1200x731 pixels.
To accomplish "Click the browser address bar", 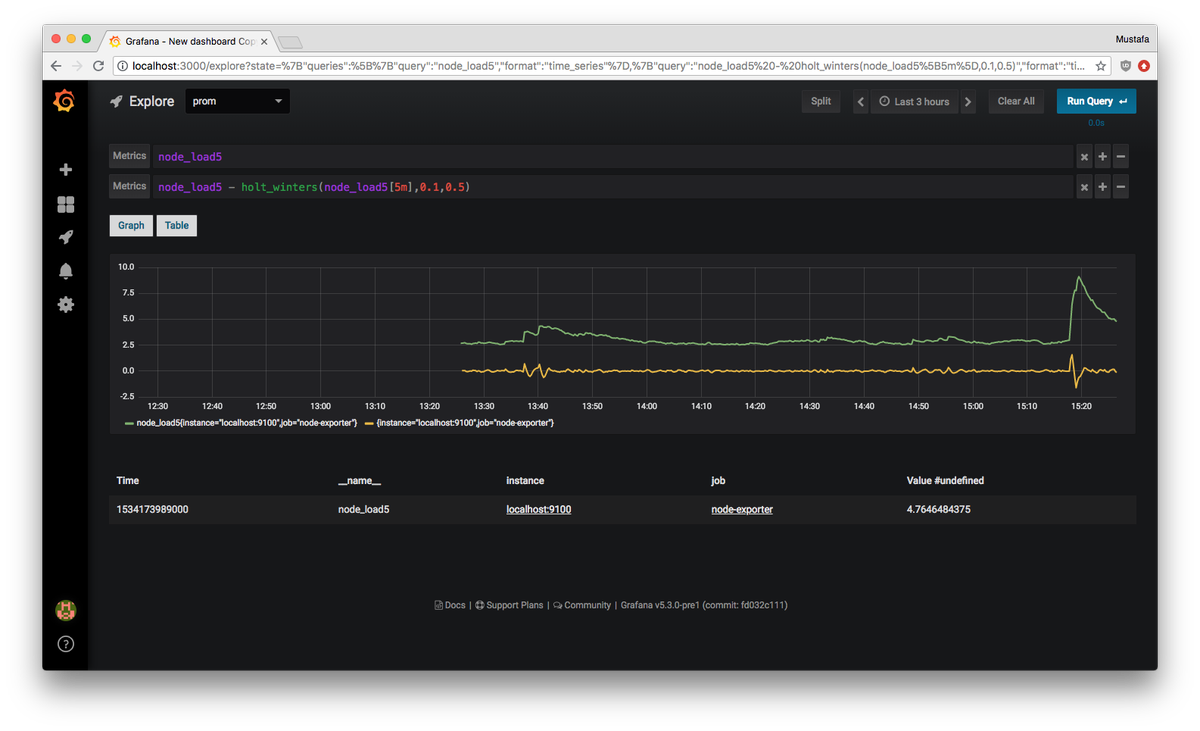I will coord(611,66).
